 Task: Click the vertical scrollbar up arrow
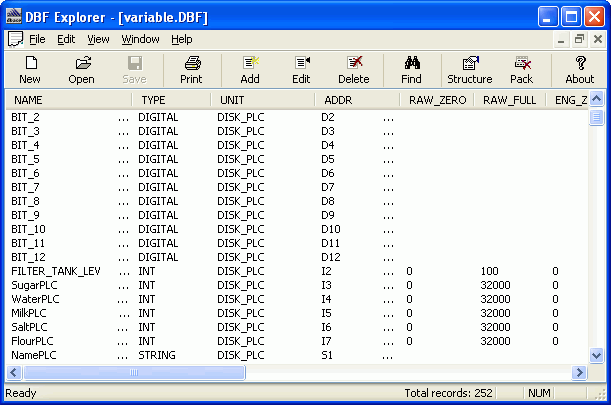(x=596, y=99)
